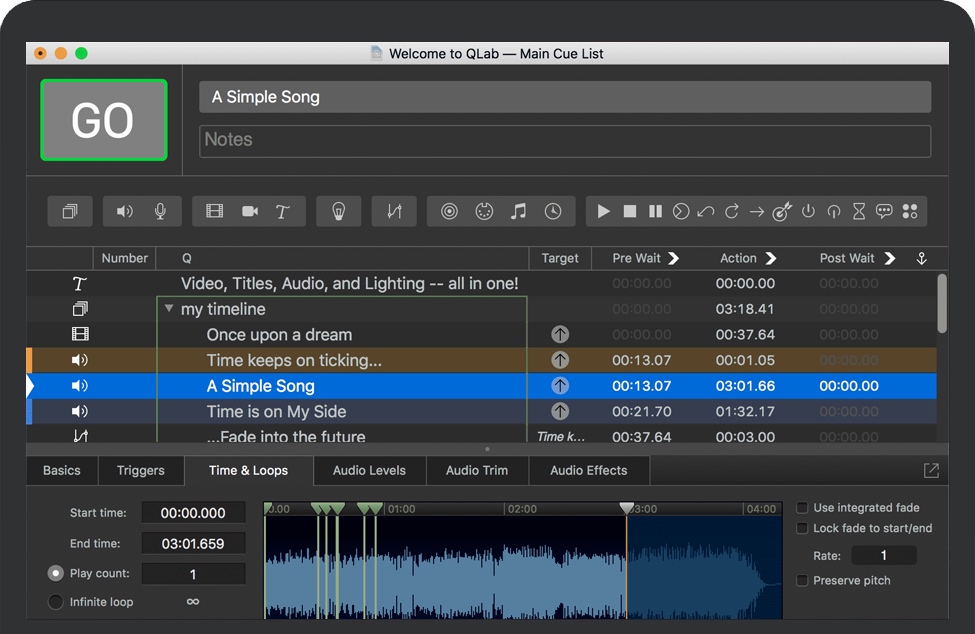
Task: Pop out the inspector panel
Action: (x=931, y=470)
